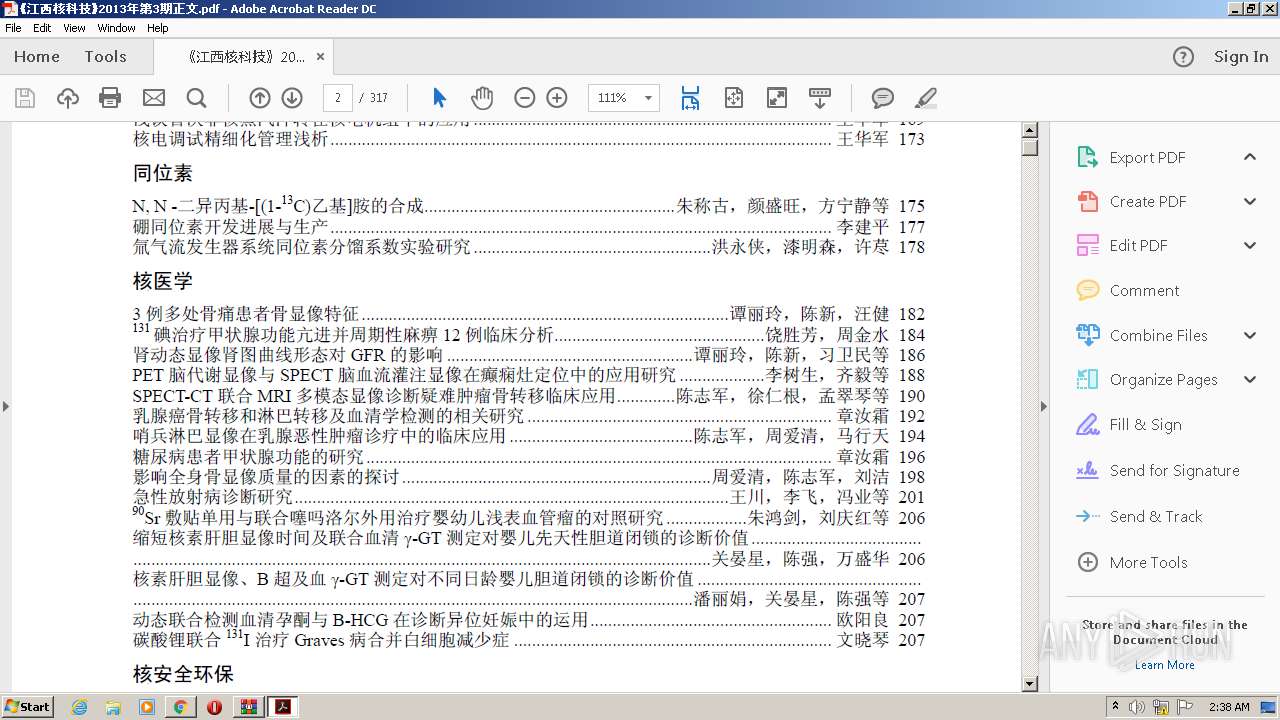Open the File menu
This screenshot has height=720, width=1280.
click(13, 28)
